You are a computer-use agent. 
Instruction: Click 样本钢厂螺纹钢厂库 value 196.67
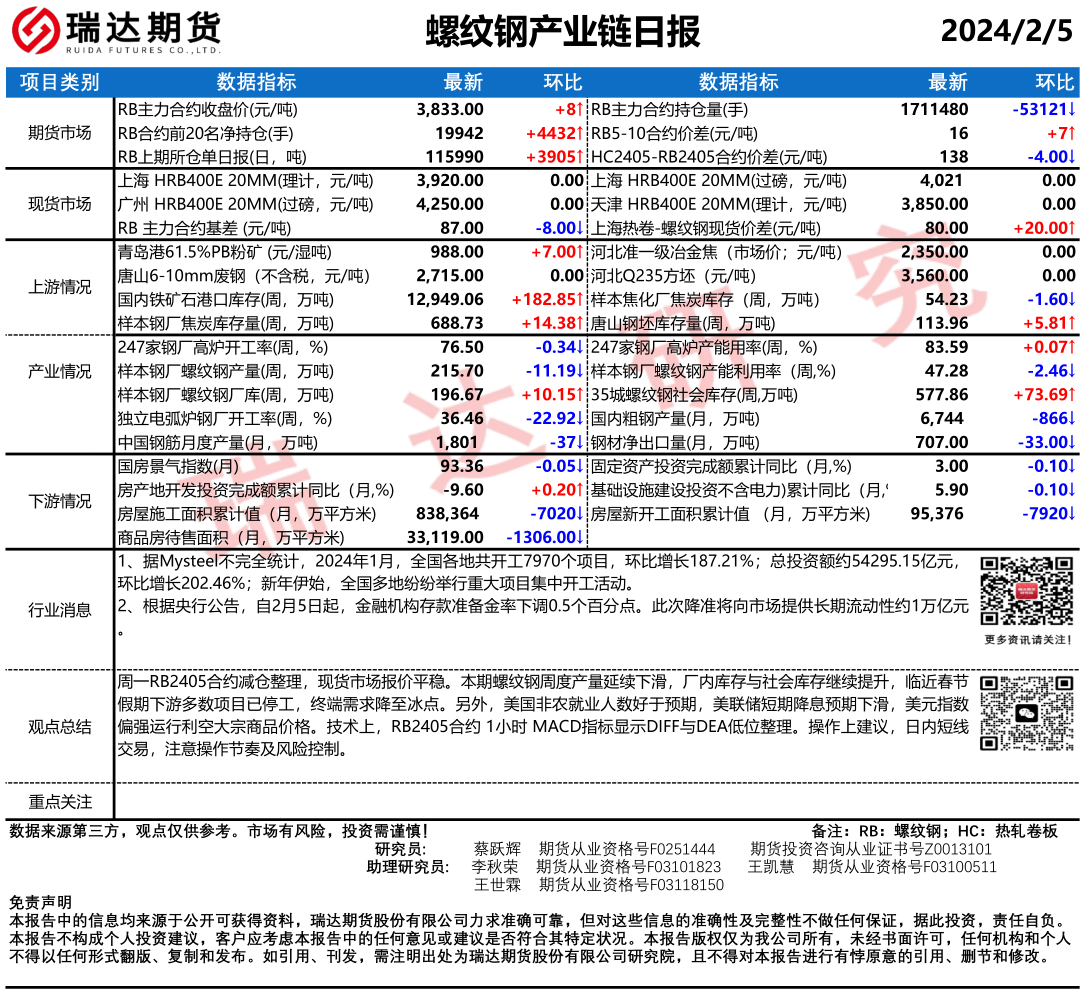457,395
